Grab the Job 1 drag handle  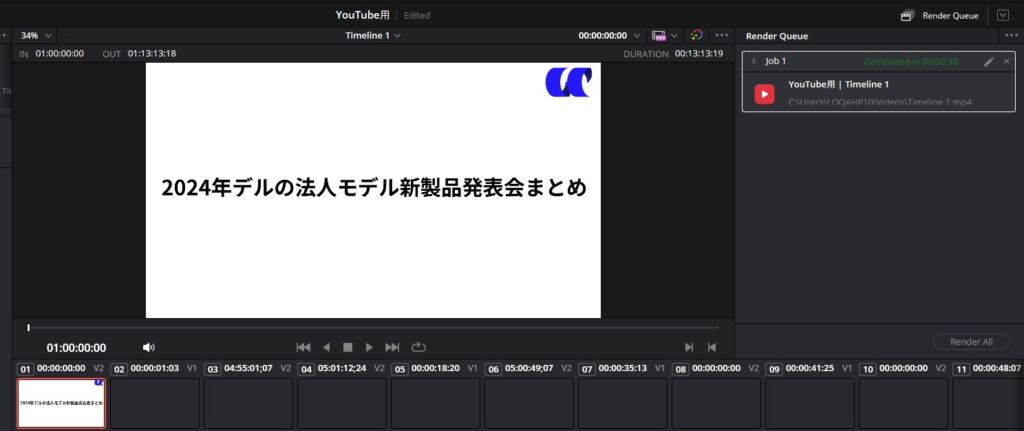tap(754, 61)
